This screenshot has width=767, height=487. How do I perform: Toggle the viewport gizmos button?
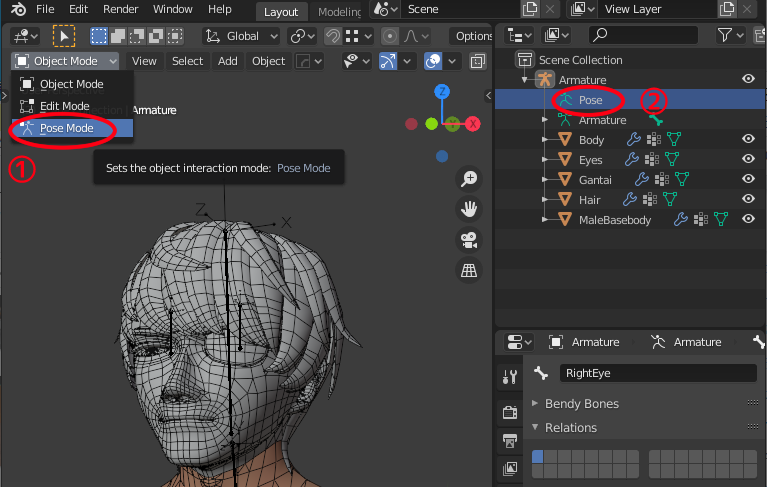coord(387,61)
